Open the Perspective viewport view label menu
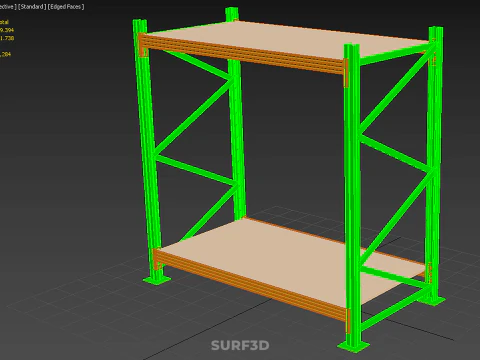The width and height of the screenshot is (480, 360). pyautogui.click(x=7, y=7)
